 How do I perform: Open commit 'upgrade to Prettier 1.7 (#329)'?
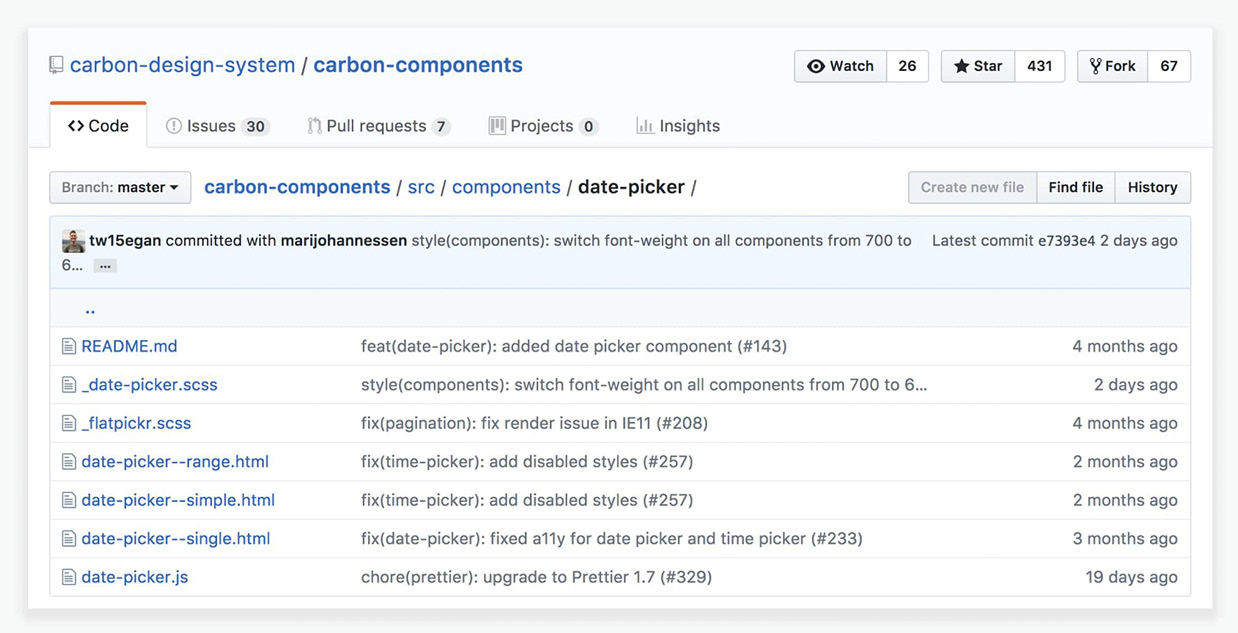(x=536, y=577)
